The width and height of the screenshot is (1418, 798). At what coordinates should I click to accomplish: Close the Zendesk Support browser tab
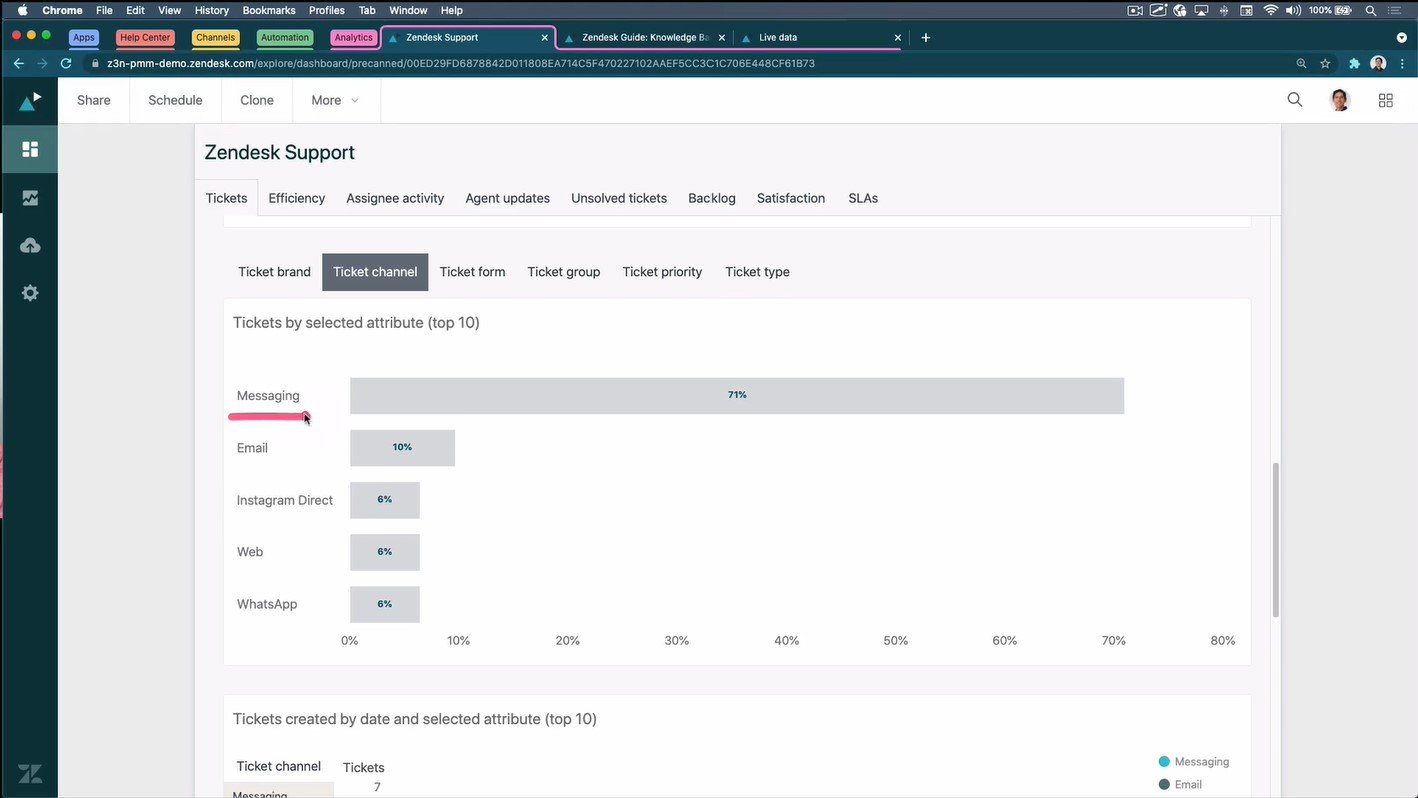tap(545, 38)
